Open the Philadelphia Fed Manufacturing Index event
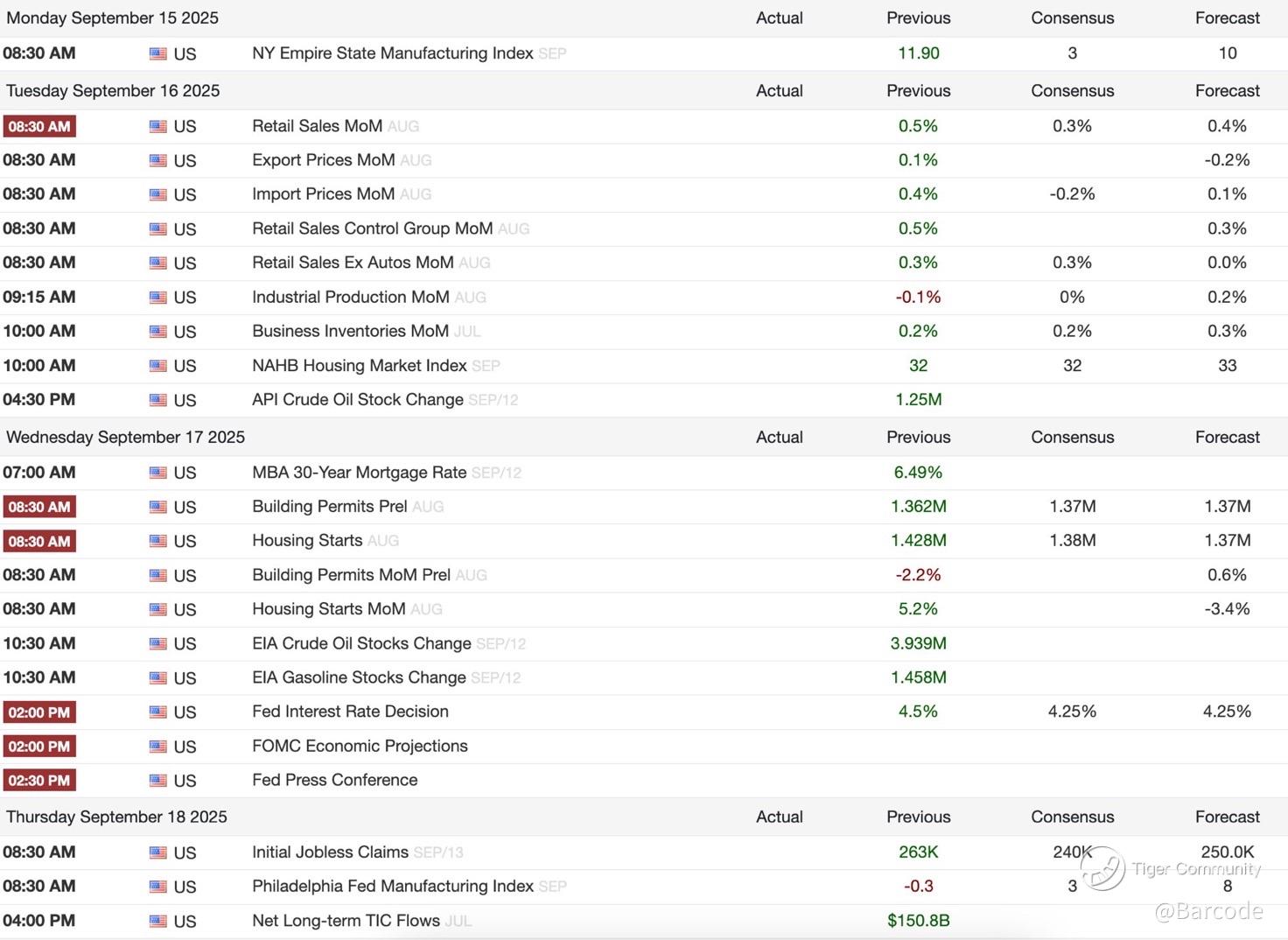1288x940 pixels. [392, 886]
